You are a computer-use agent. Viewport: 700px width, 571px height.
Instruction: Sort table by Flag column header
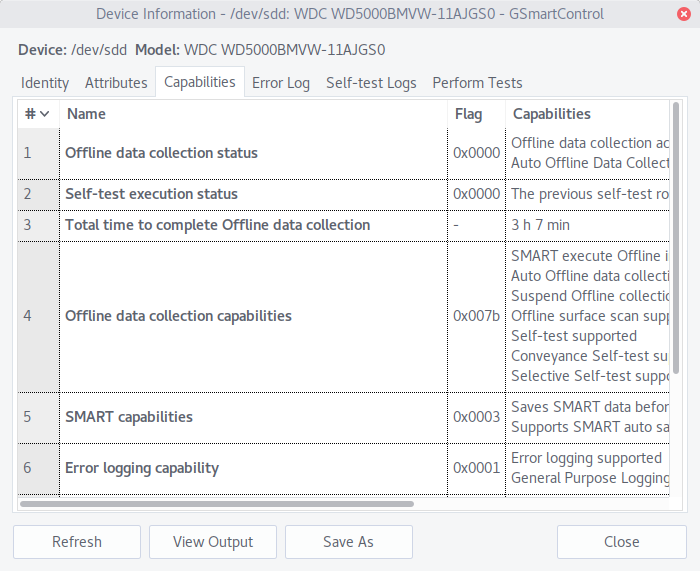pyautogui.click(x=476, y=114)
